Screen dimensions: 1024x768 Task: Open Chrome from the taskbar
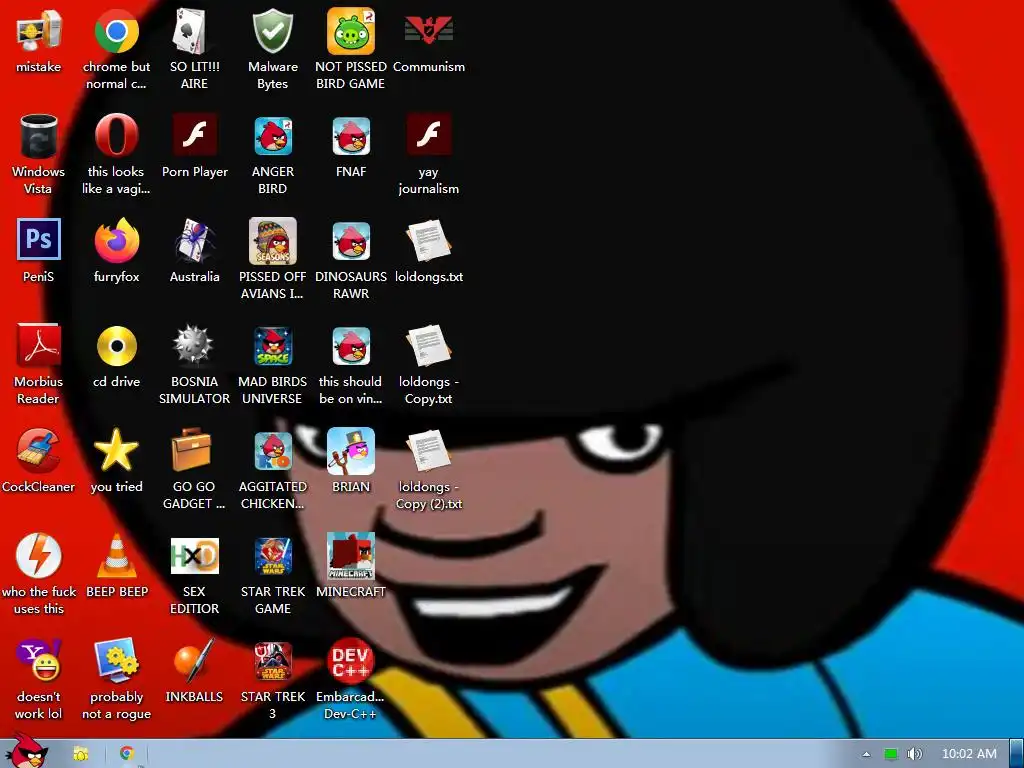127,754
